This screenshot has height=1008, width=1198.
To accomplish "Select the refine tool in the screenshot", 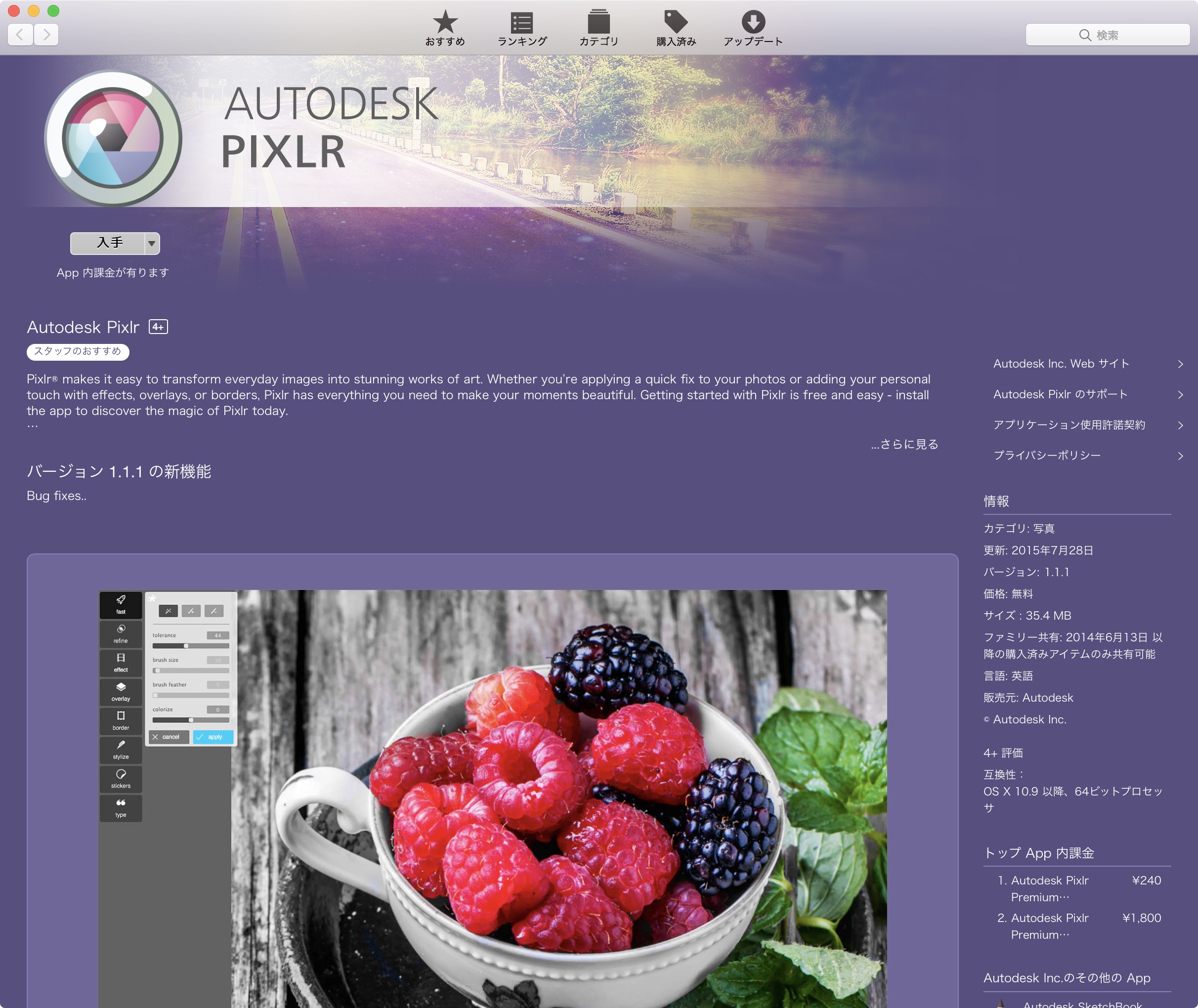I will click(121, 634).
